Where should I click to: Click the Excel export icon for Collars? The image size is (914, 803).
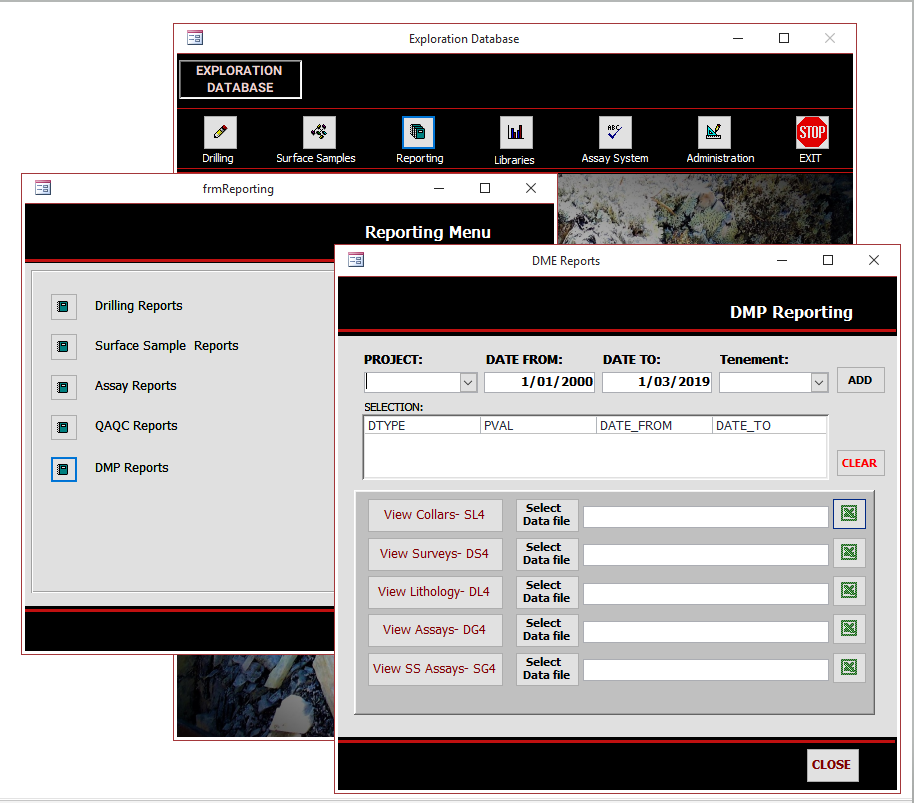pos(849,514)
